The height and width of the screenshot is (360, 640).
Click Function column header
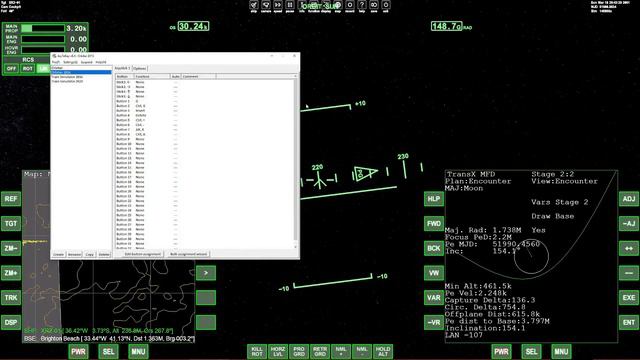coord(152,76)
